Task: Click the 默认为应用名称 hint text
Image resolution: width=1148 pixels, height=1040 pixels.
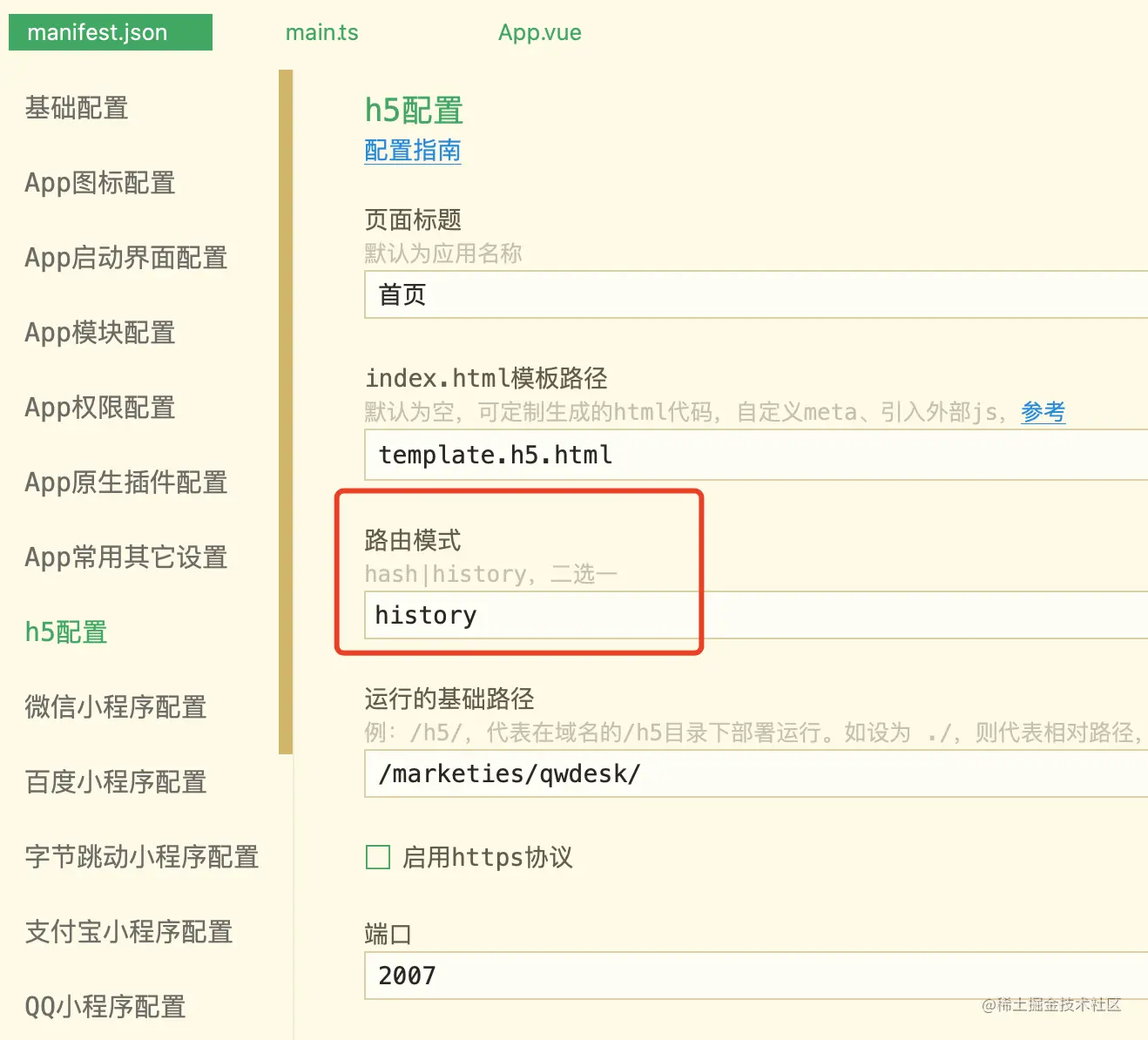Action: pyautogui.click(x=443, y=253)
